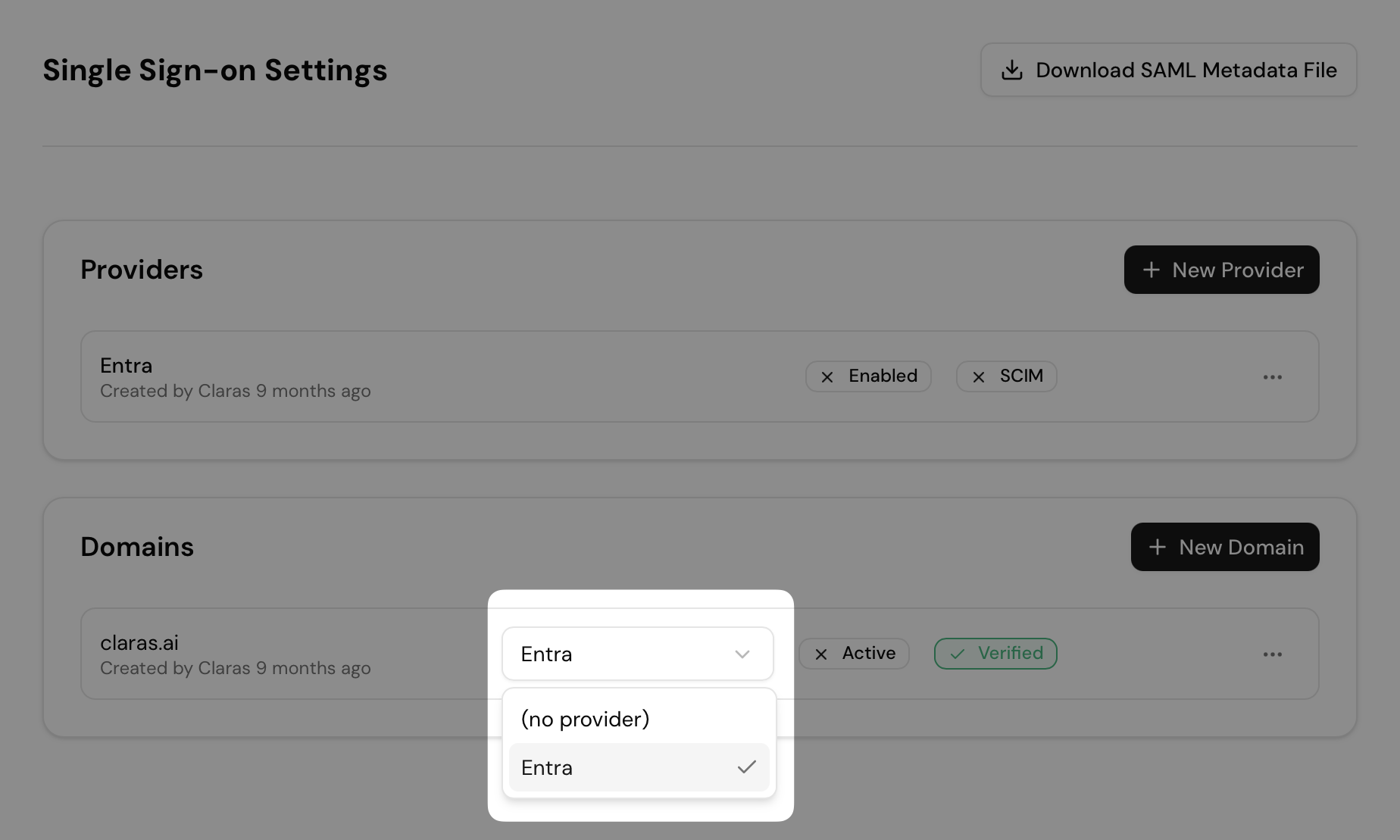Select the (no provider) option
The width and height of the screenshot is (1400, 840).
(585, 719)
